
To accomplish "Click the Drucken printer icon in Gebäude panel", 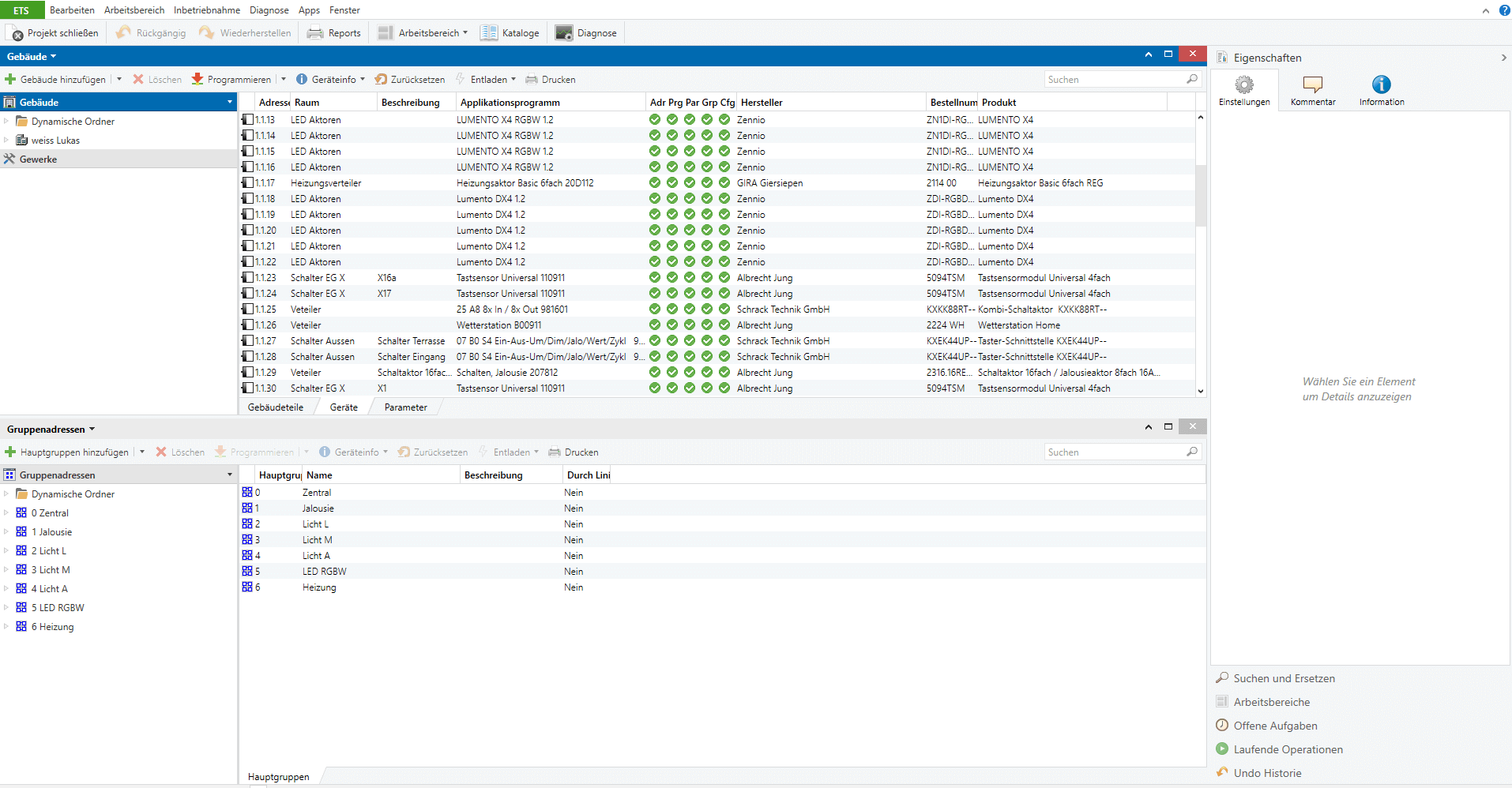I will (x=532, y=80).
